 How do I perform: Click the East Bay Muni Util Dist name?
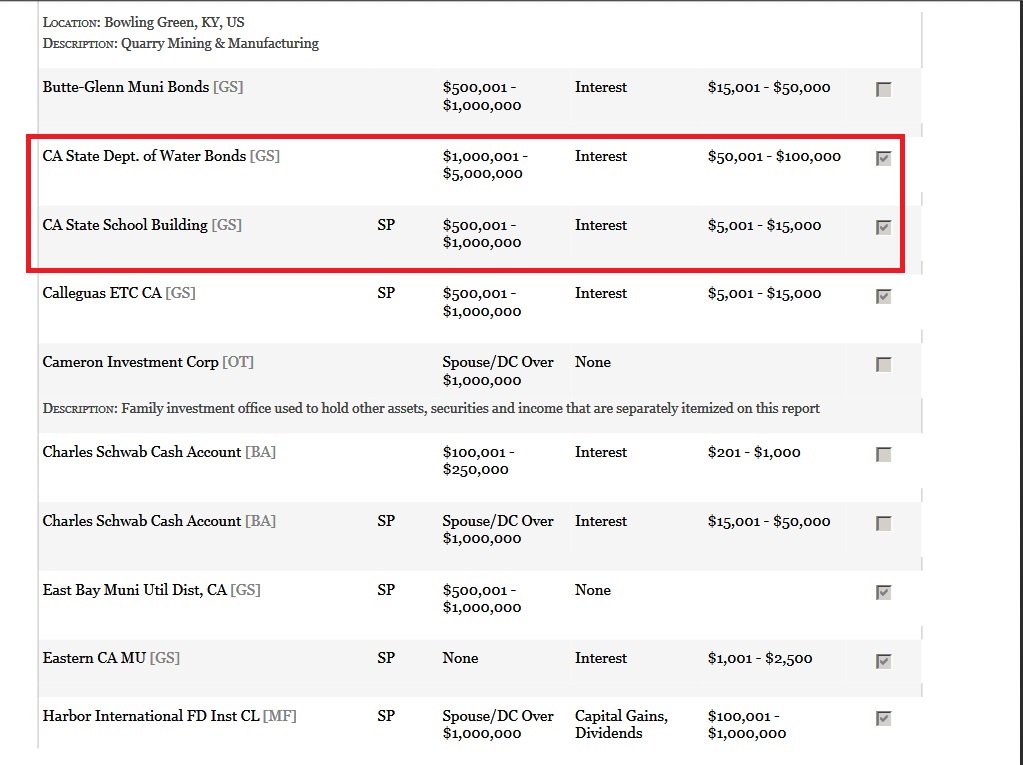coord(134,590)
